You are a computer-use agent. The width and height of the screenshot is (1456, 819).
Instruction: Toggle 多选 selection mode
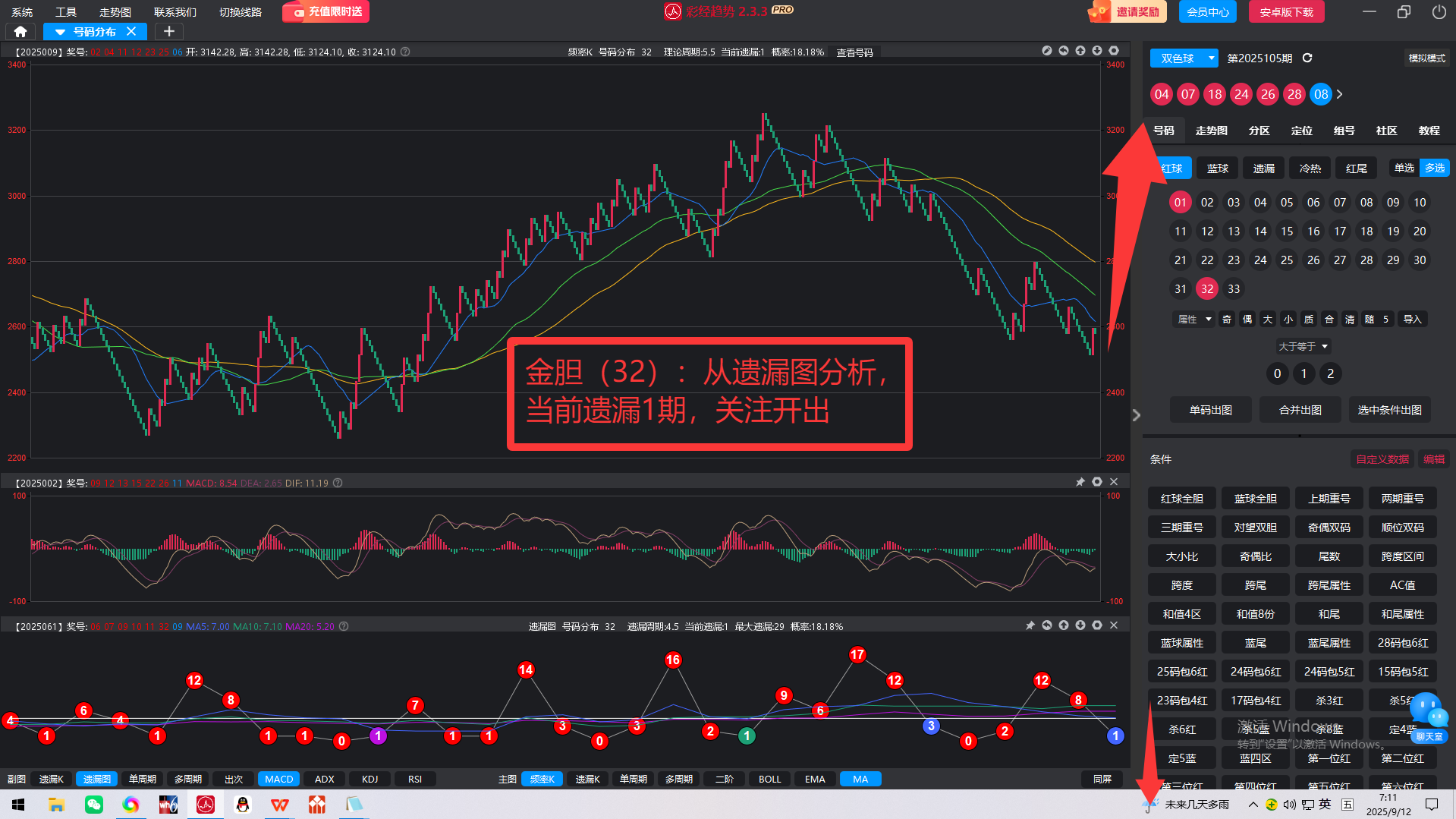click(x=1435, y=168)
